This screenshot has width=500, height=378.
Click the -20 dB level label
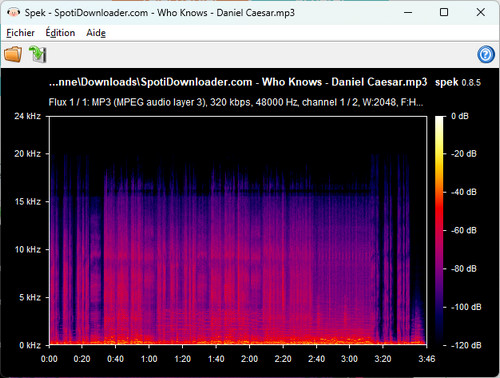[464, 154]
